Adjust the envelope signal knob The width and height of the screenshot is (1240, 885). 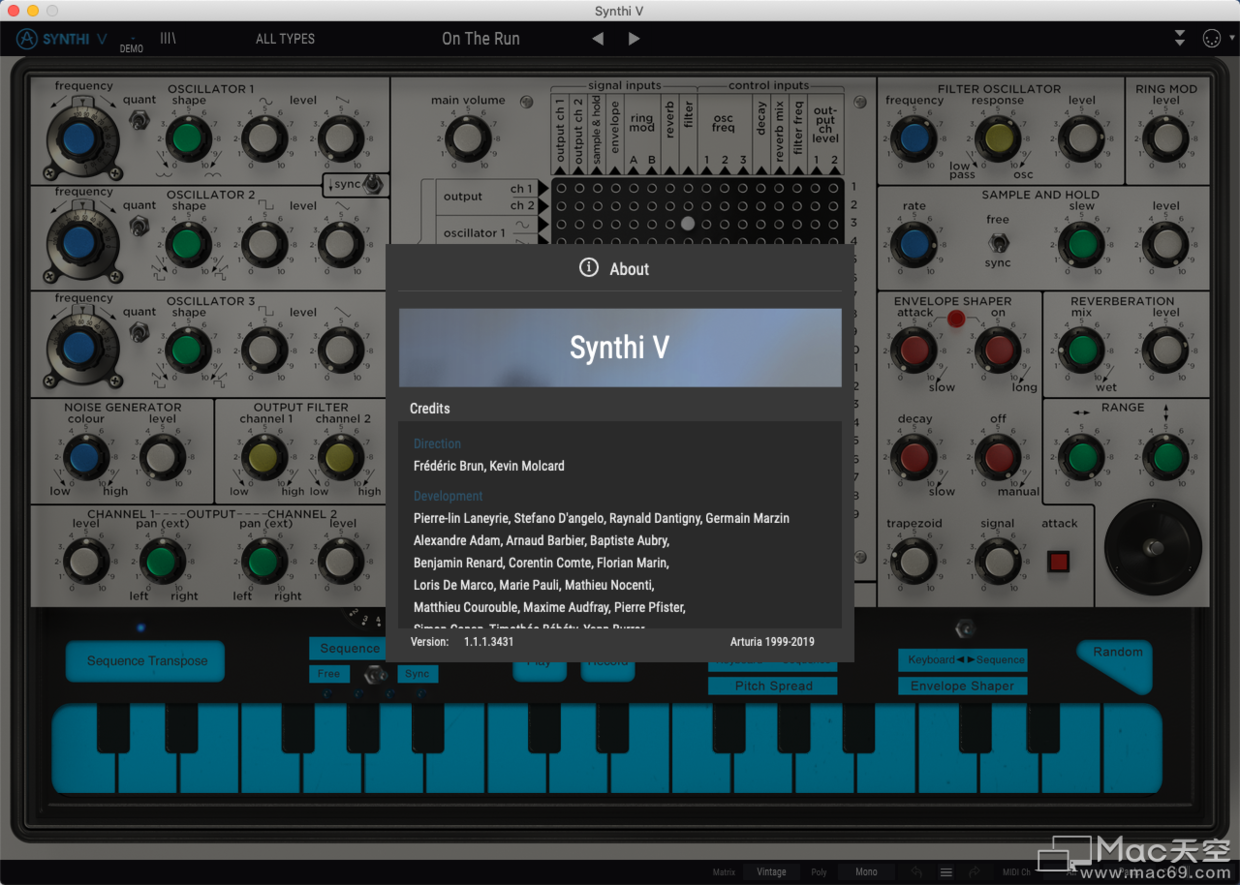click(998, 562)
